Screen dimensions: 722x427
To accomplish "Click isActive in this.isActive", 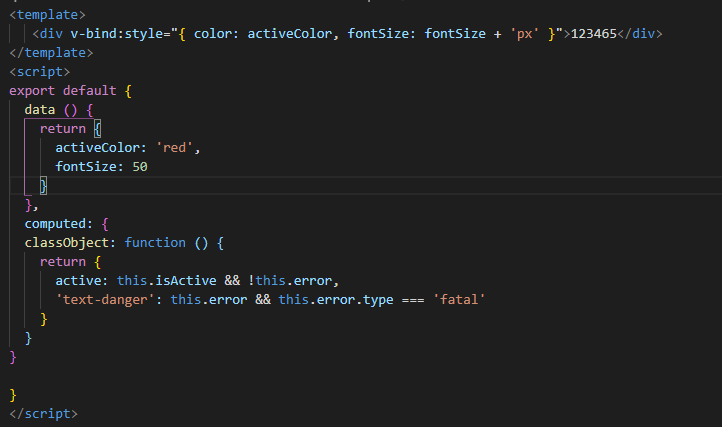I will (x=186, y=281).
